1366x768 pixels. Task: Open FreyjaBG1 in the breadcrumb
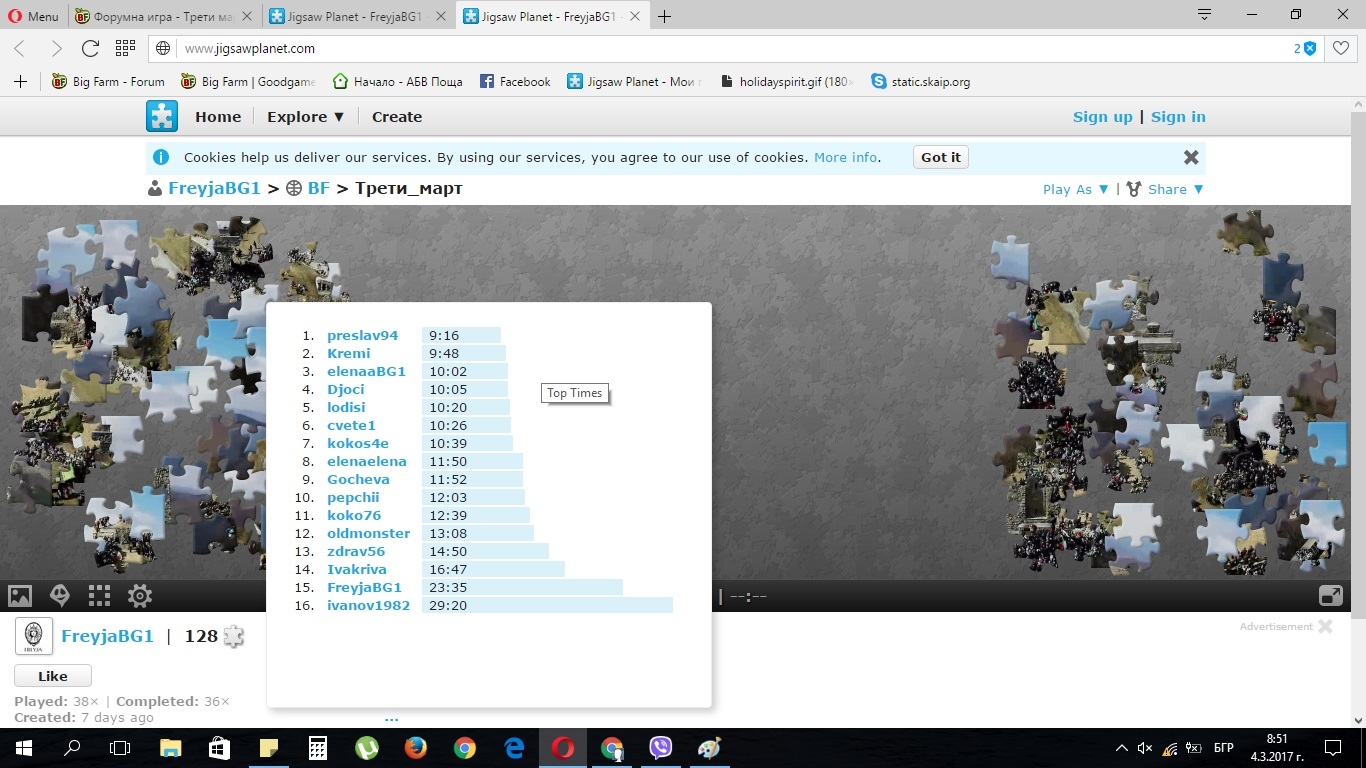214,188
